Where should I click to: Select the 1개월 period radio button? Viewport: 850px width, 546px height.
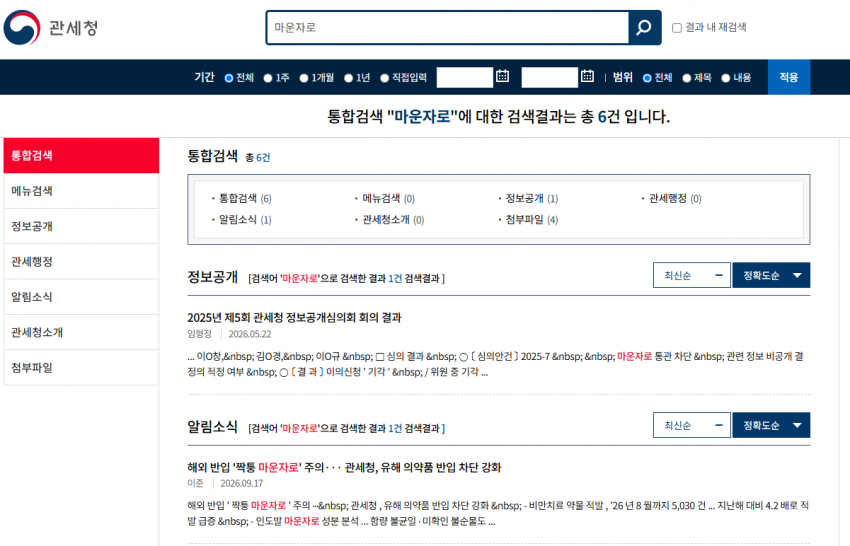coord(304,78)
